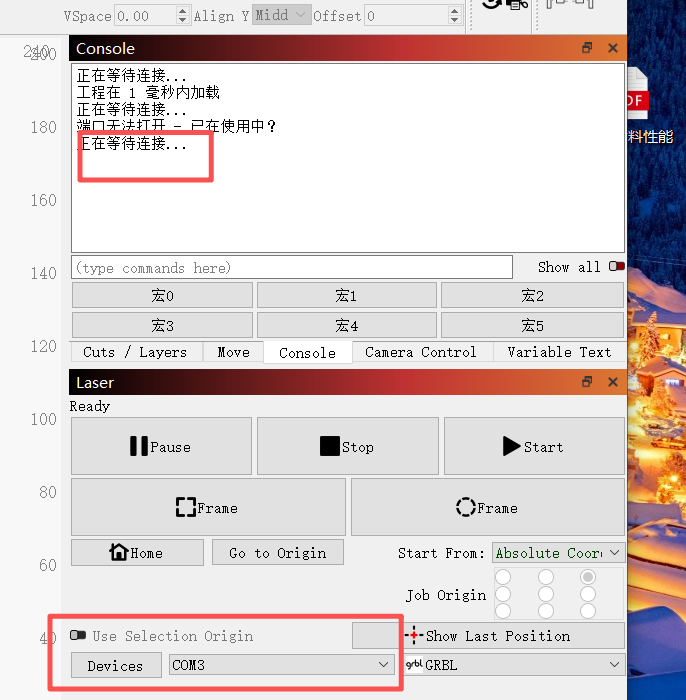Switch to Cuts / Layers tab
The width and height of the screenshot is (686, 700).
pyautogui.click(x=135, y=352)
